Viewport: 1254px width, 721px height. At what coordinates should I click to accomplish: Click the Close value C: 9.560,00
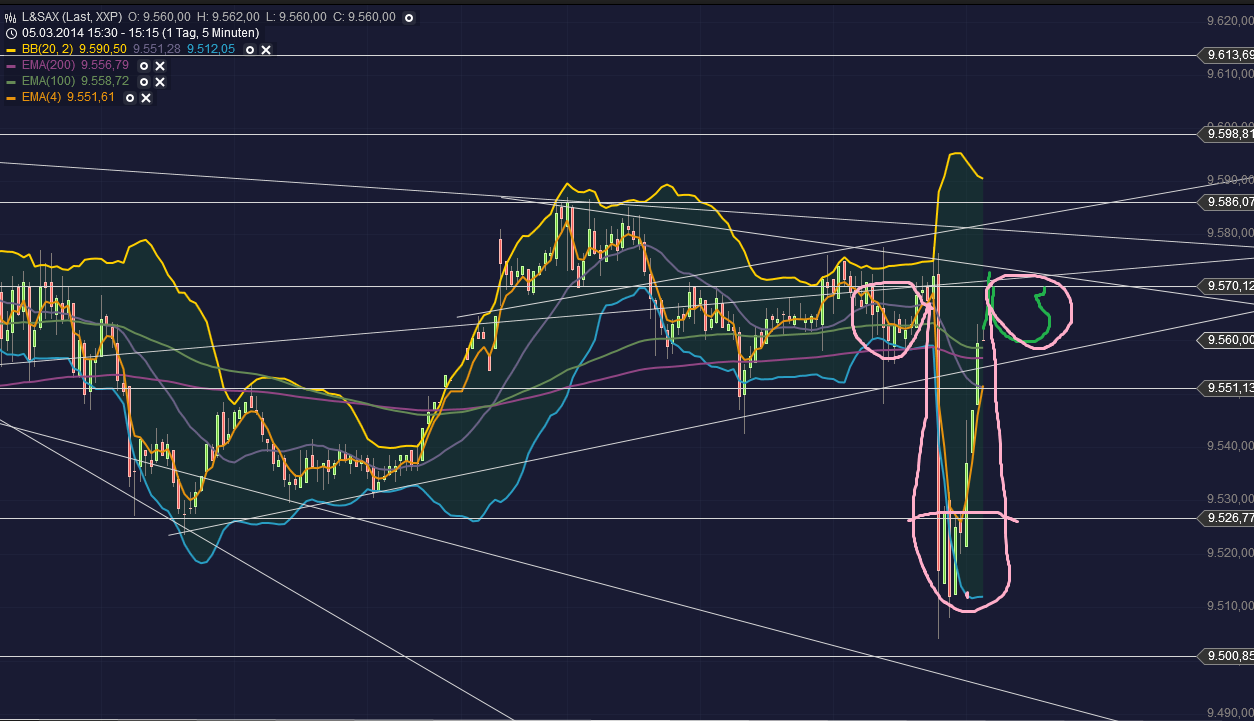[362, 18]
